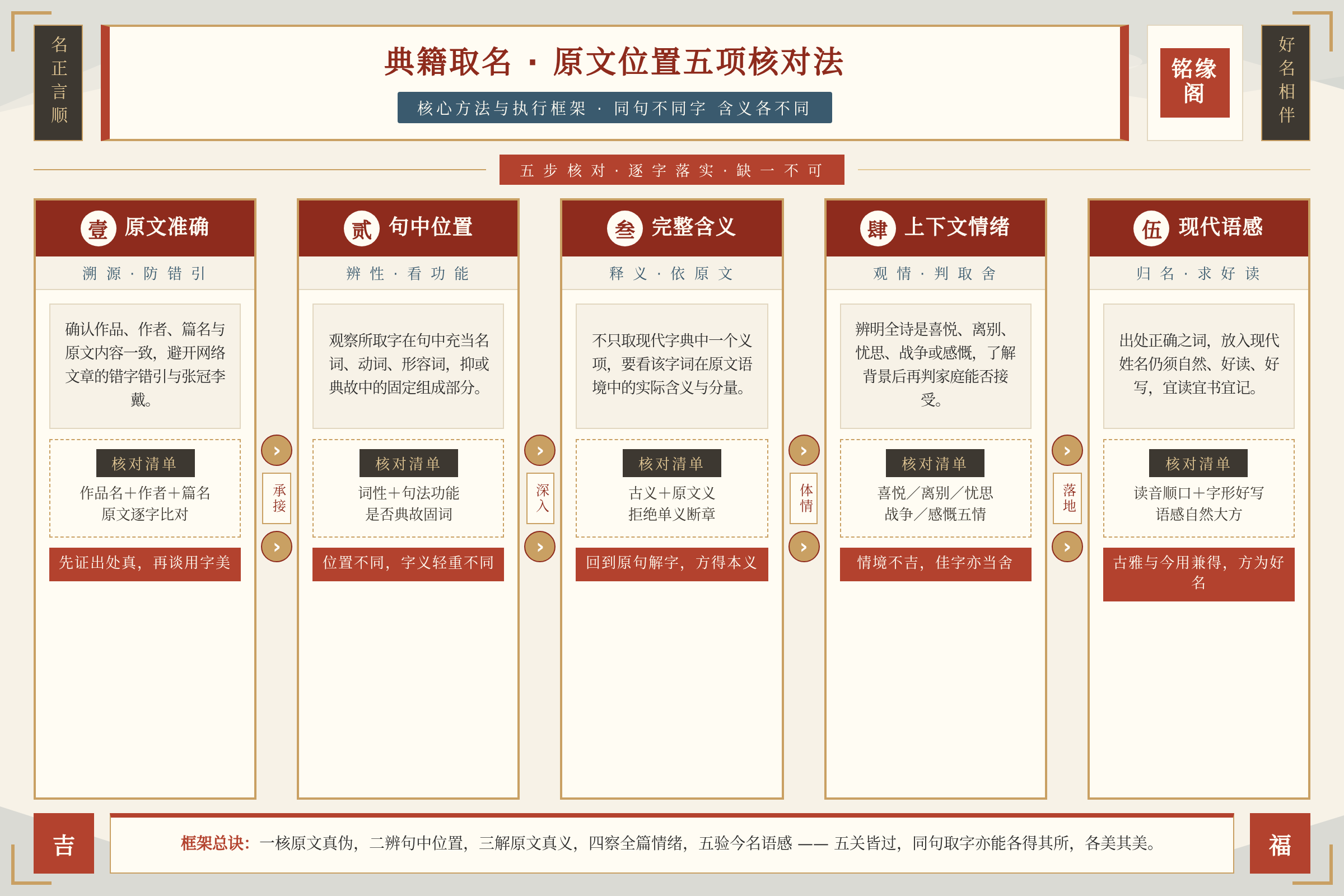
Task: Click the 核对清单 label above 作品名+作者+篇名
Action: tap(145, 463)
